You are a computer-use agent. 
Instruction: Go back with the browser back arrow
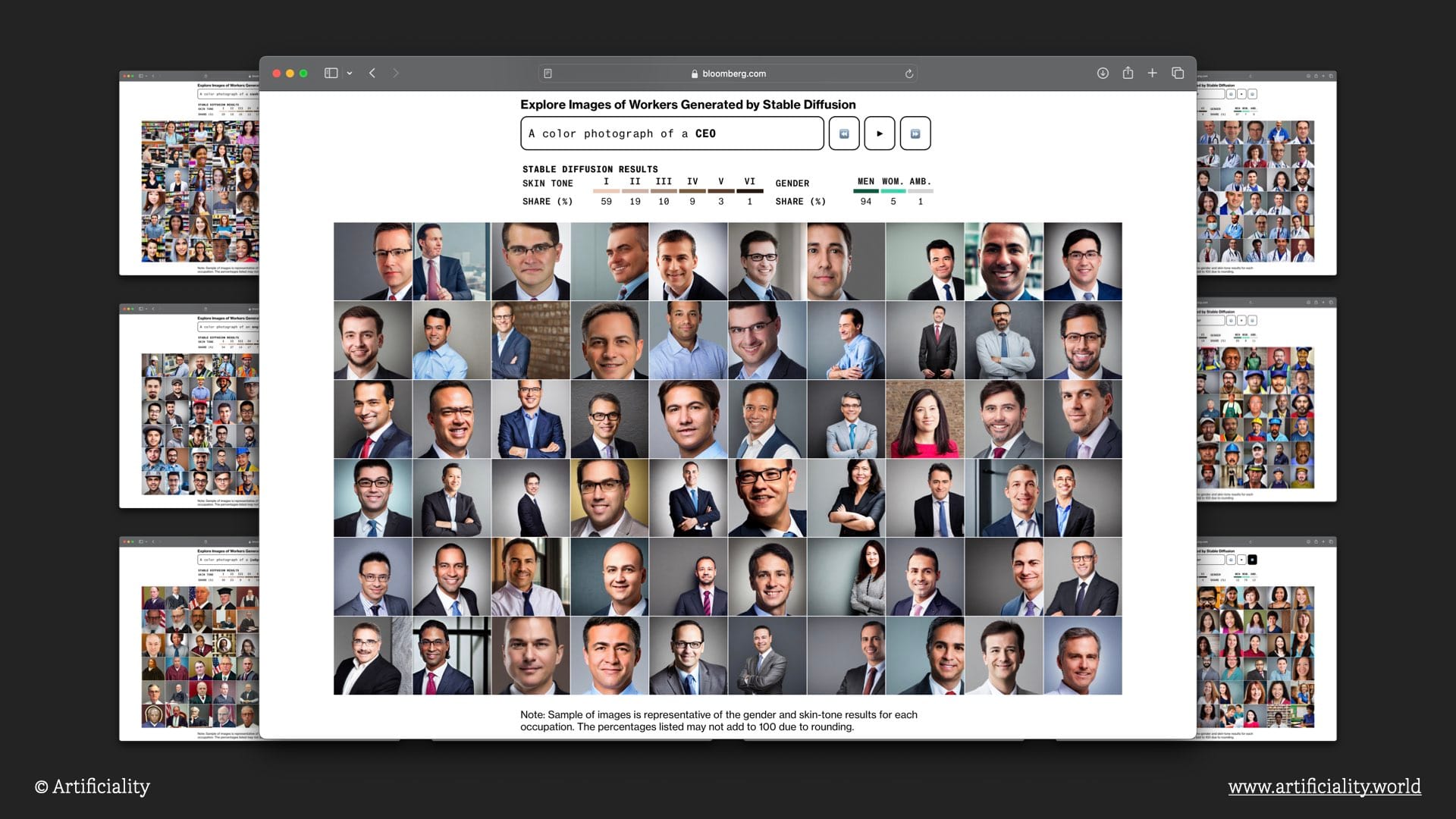pos(372,74)
